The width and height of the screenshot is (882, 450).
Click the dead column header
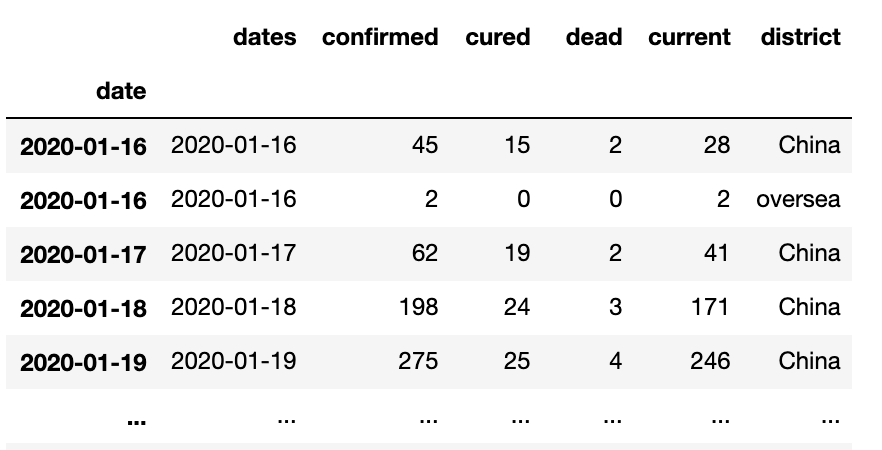594,37
